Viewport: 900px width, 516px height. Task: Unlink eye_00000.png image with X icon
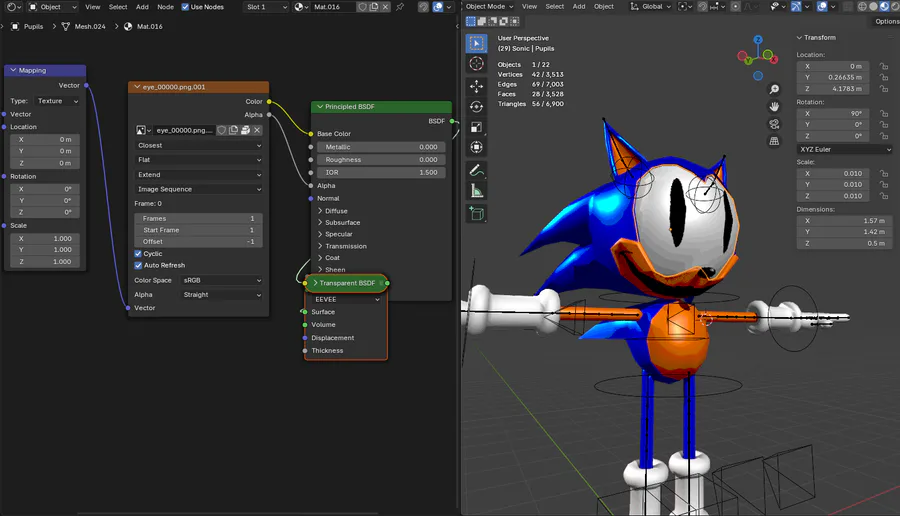(x=257, y=130)
